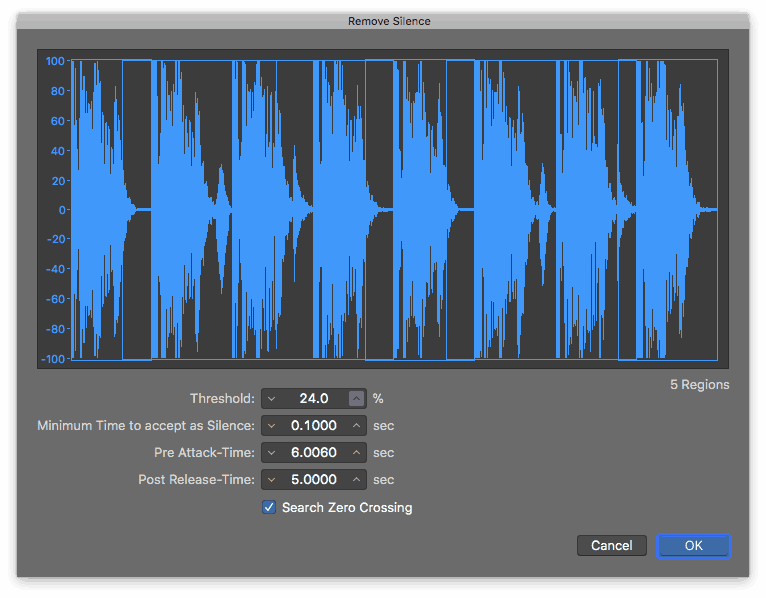The width and height of the screenshot is (766, 598).
Task: Cancel the Remove Silence dialog
Action: (x=611, y=546)
